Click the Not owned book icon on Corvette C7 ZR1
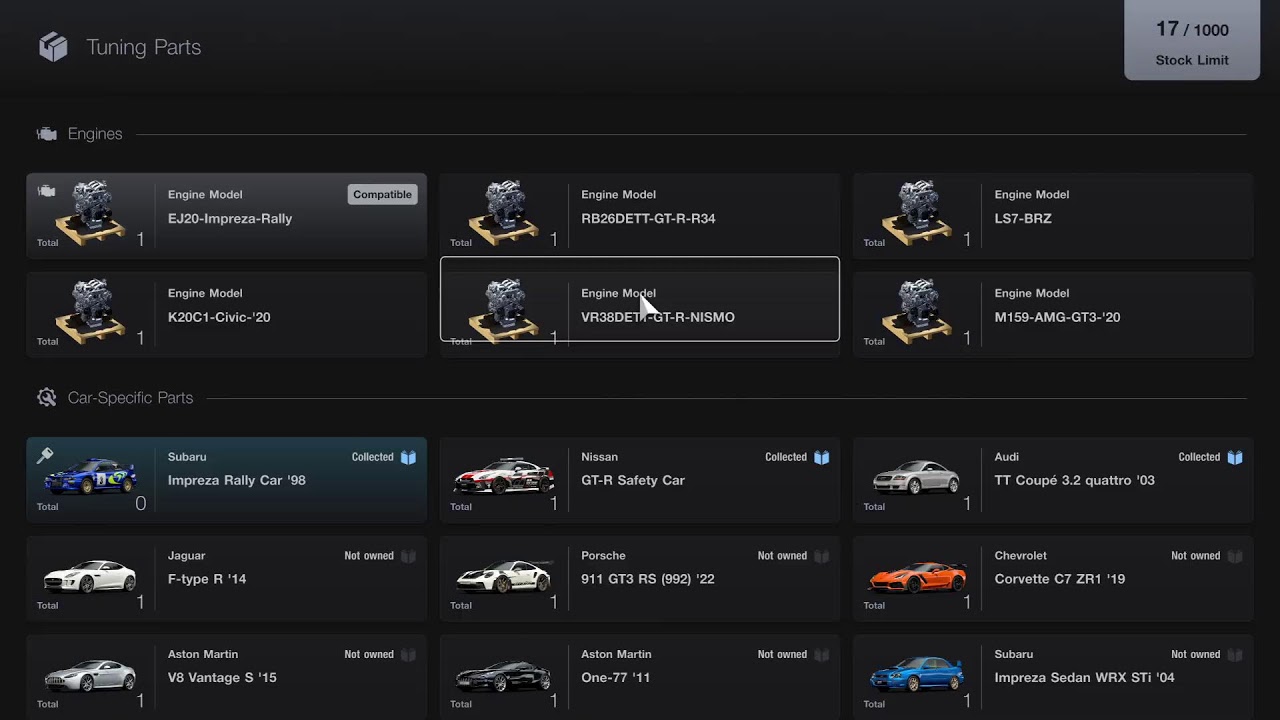The height and width of the screenshot is (720, 1280). tap(1235, 556)
